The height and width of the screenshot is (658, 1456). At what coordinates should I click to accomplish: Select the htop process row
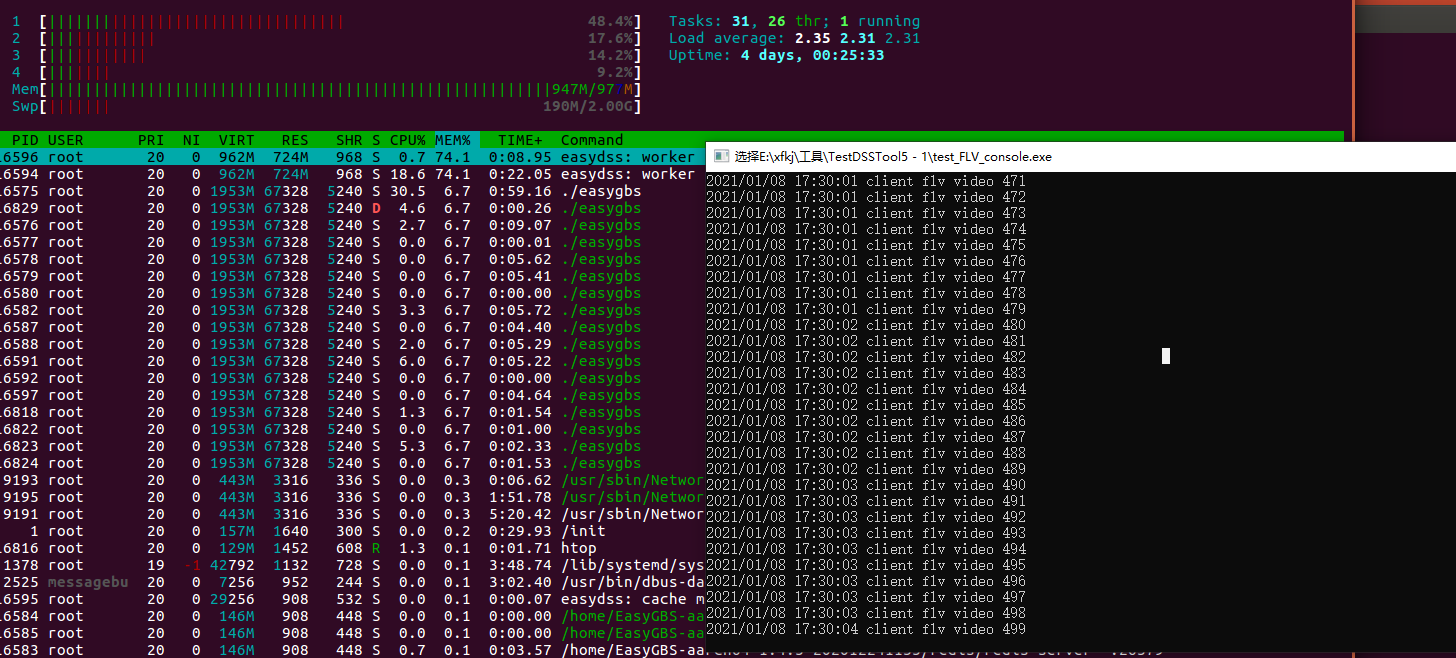tap(352, 548)
